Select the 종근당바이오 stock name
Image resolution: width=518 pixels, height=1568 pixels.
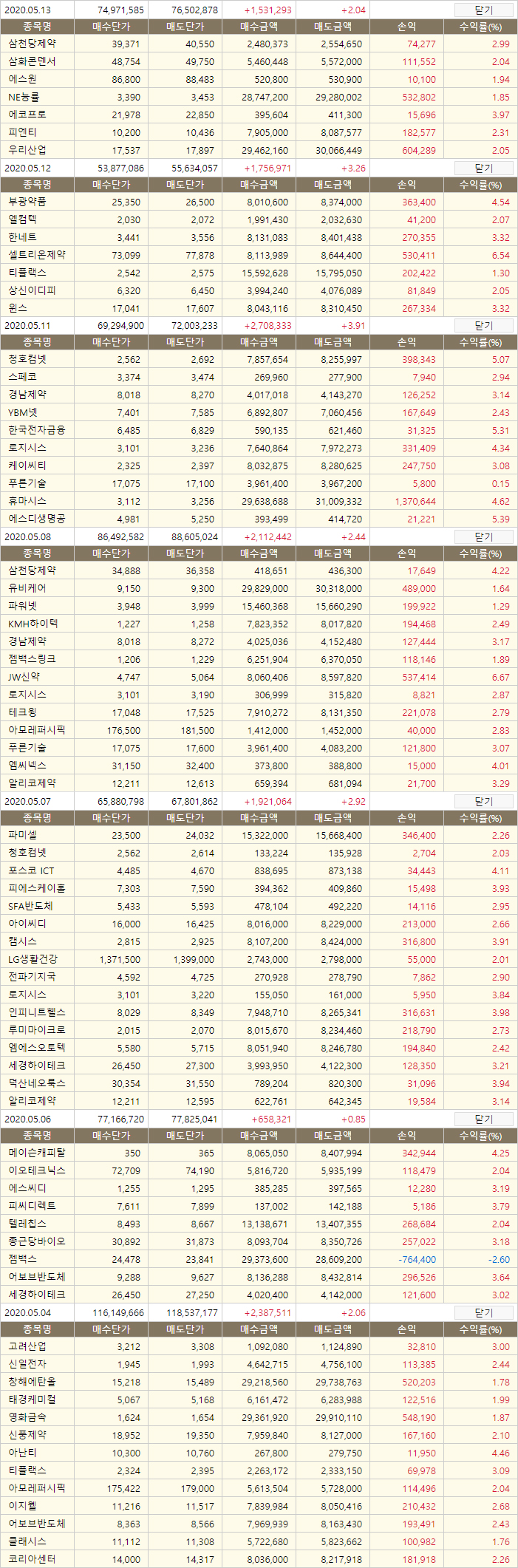tap(37, 1241)
